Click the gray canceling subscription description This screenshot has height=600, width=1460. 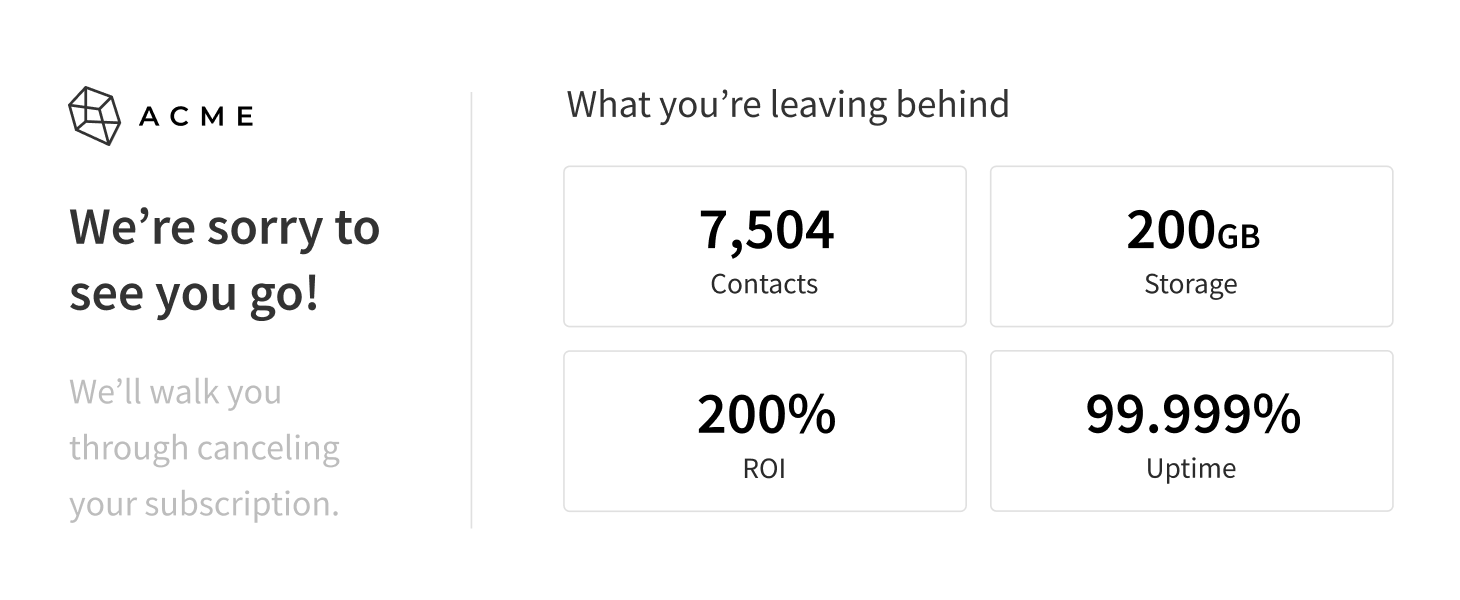205,448
